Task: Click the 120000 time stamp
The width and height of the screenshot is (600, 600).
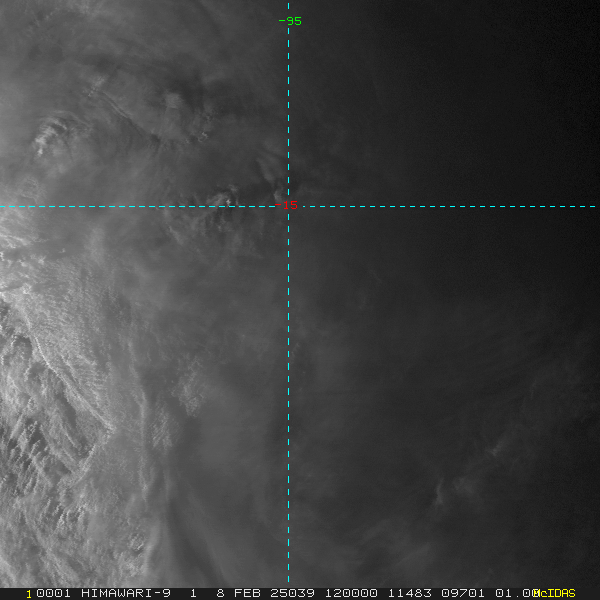Action: pyautogui.click(x=351, y=593)
